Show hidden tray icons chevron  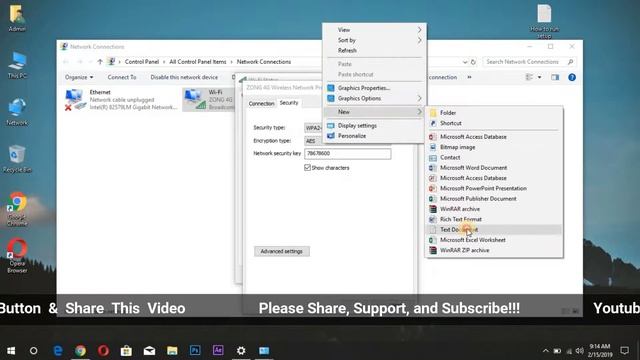[545, 351]
